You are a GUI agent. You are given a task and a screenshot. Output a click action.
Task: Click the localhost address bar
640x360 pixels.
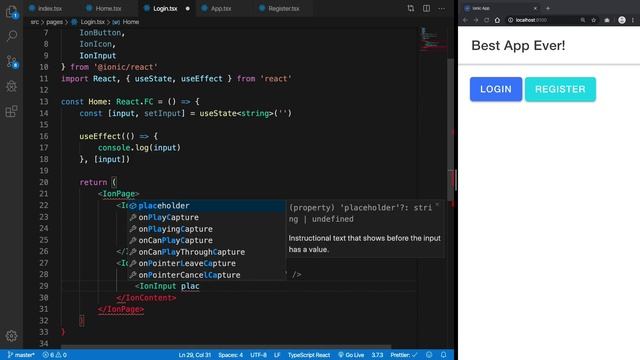click(541, 20)
